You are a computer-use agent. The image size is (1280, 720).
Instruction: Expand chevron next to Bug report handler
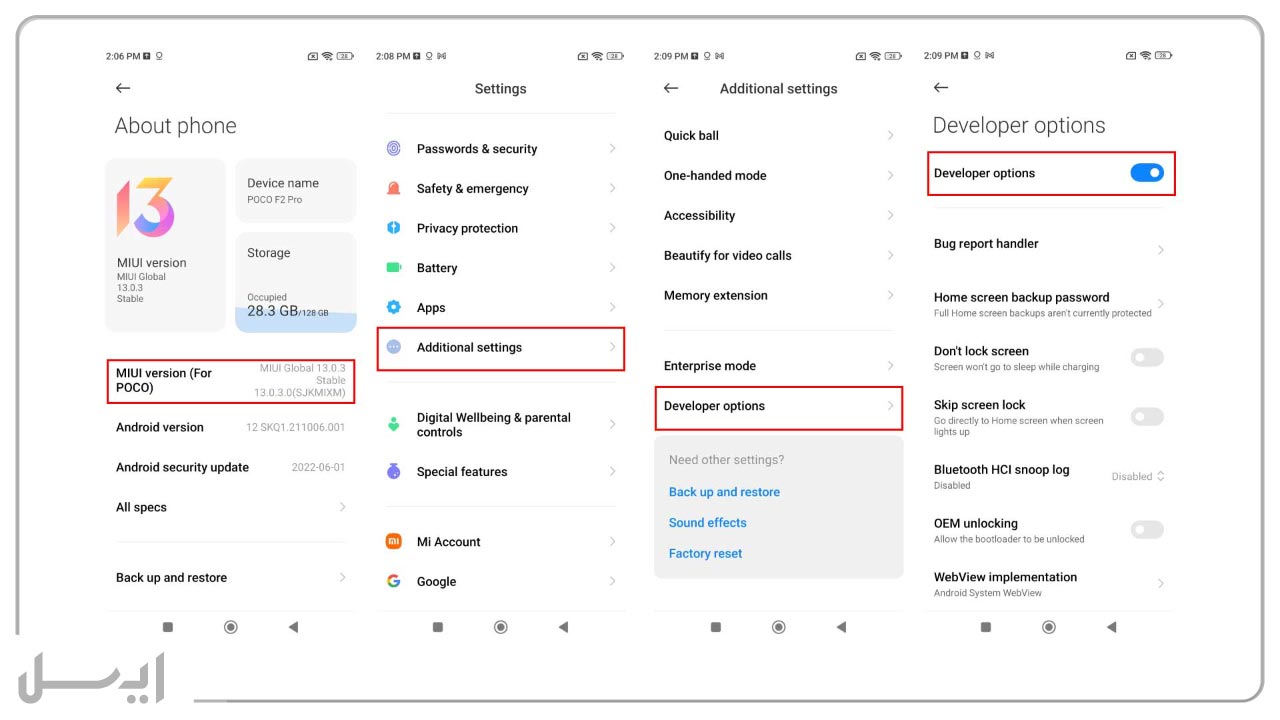tap(1160, 250)
